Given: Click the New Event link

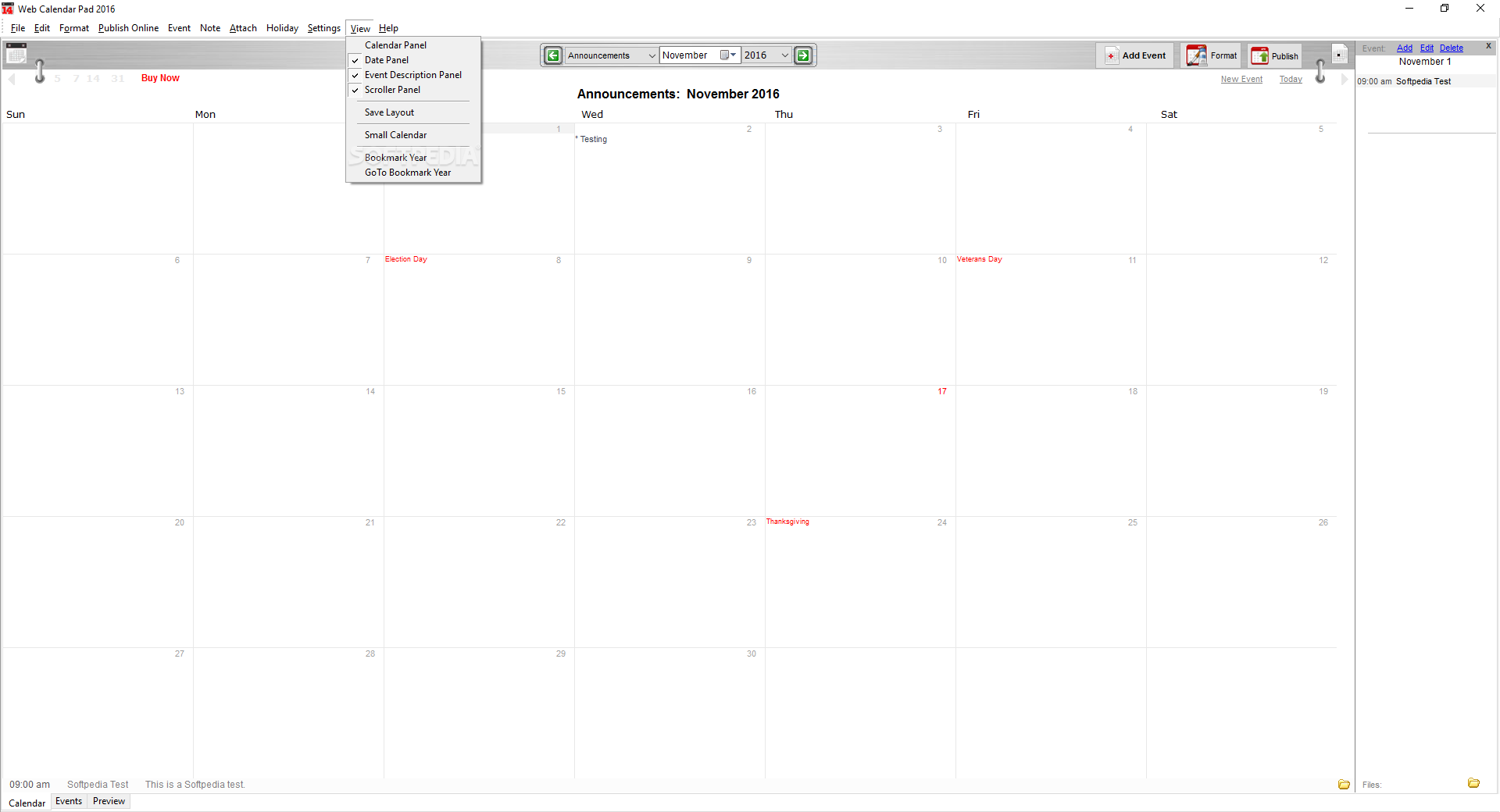Looking at the screenshot, I should pos(1241,80).
